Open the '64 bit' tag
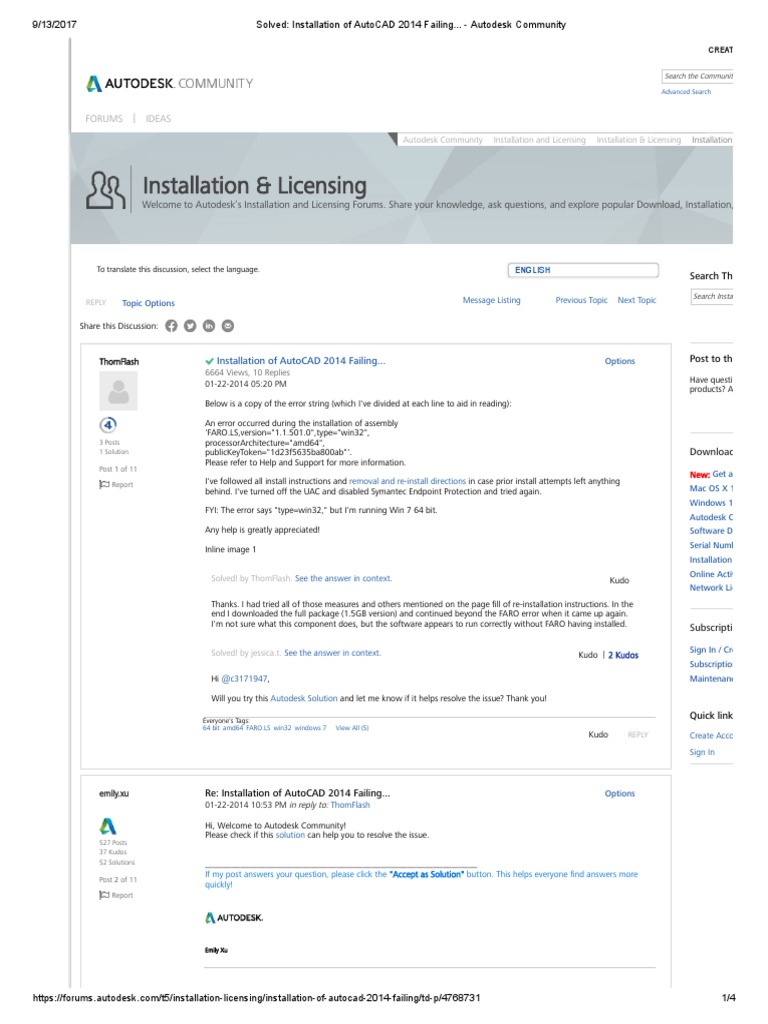Viewport: 768px width, 1024px height. pyautogui.click(x=210, y=728)
